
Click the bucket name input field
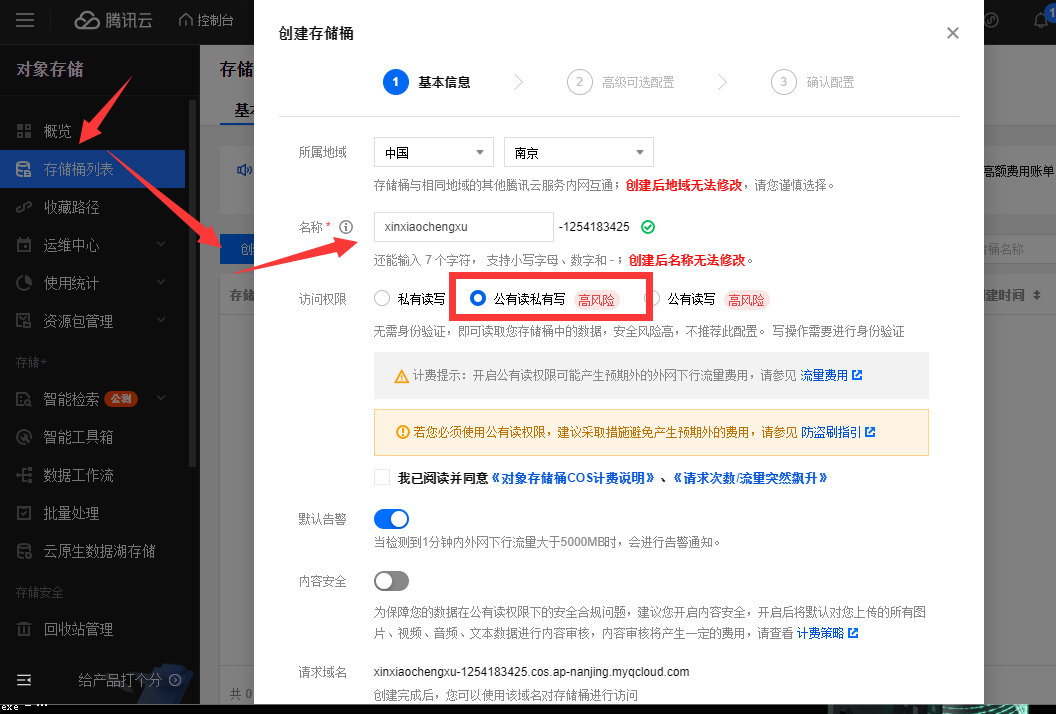(463, 227)
